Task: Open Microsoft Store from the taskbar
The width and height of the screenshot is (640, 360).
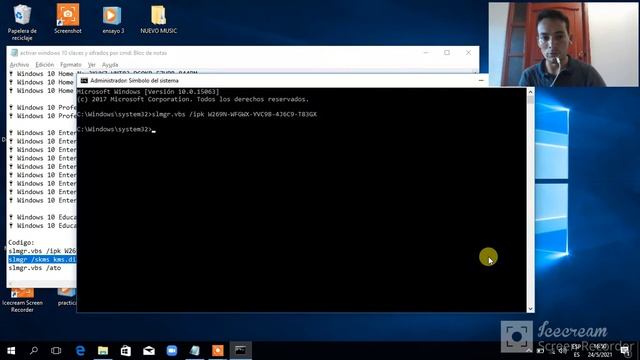Action: (x=126, y=350)
